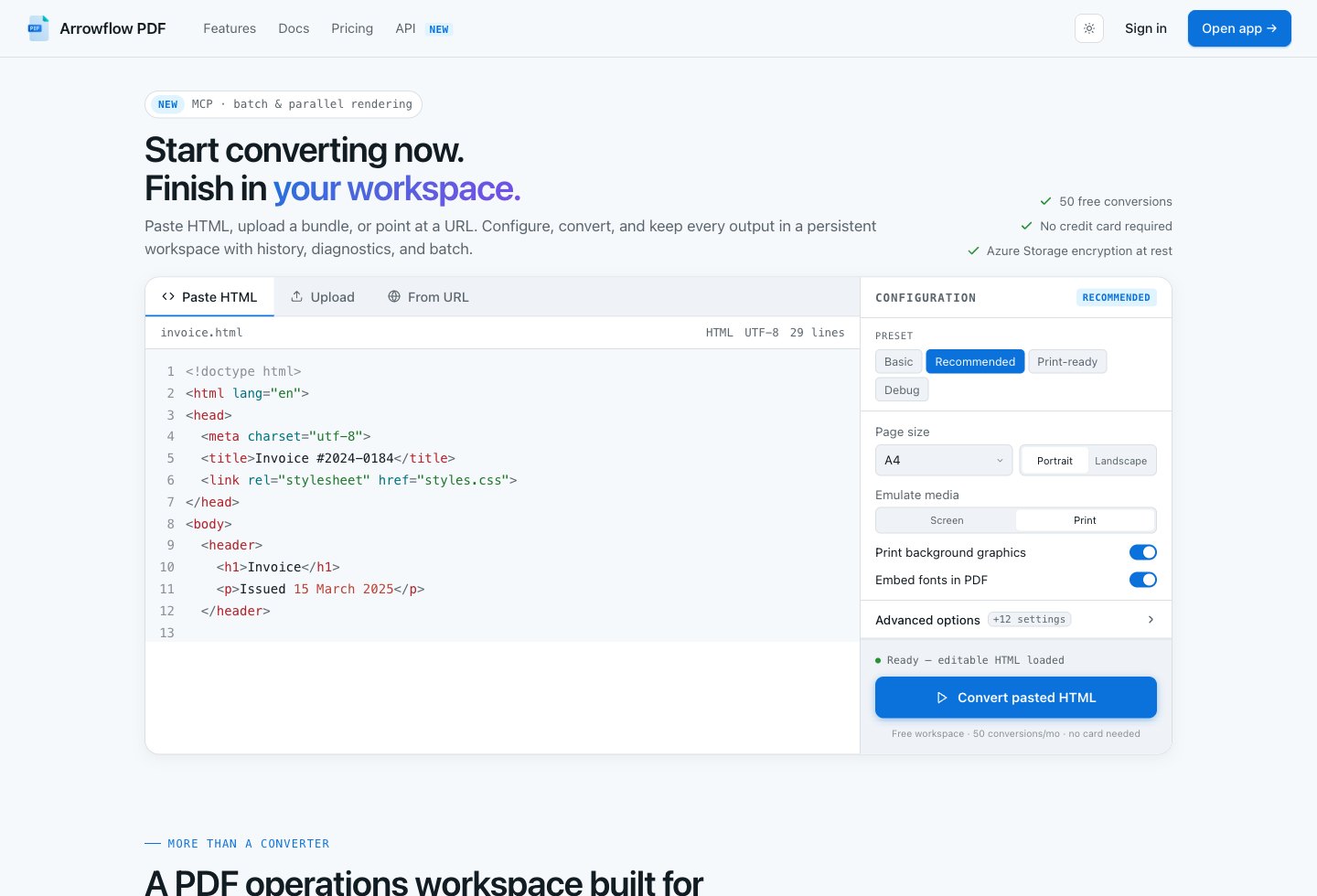Open the A4 page size dropdown
1317x896 pixels.
coord(944,460)
